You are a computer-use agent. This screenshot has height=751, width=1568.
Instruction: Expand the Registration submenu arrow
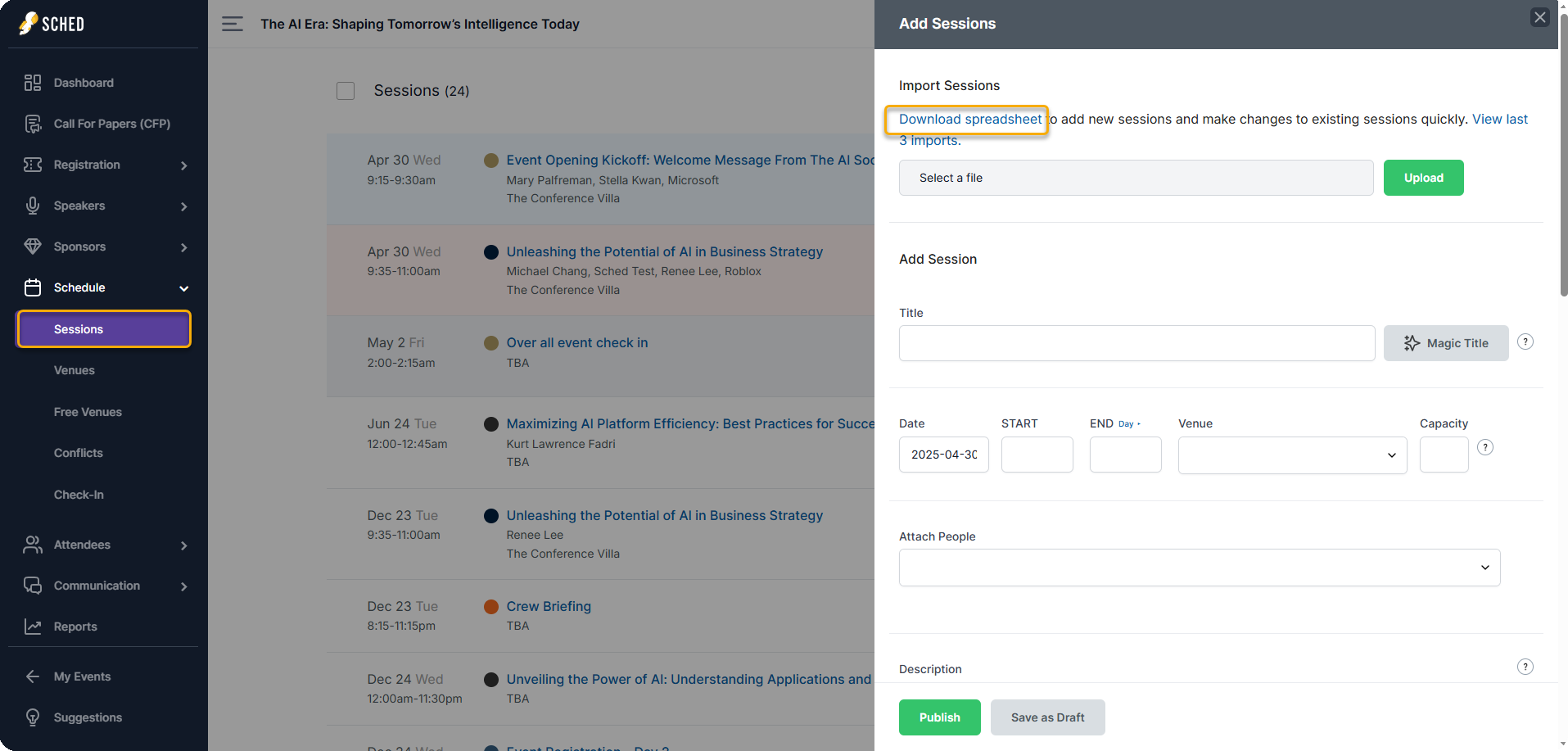coord(184,165)
